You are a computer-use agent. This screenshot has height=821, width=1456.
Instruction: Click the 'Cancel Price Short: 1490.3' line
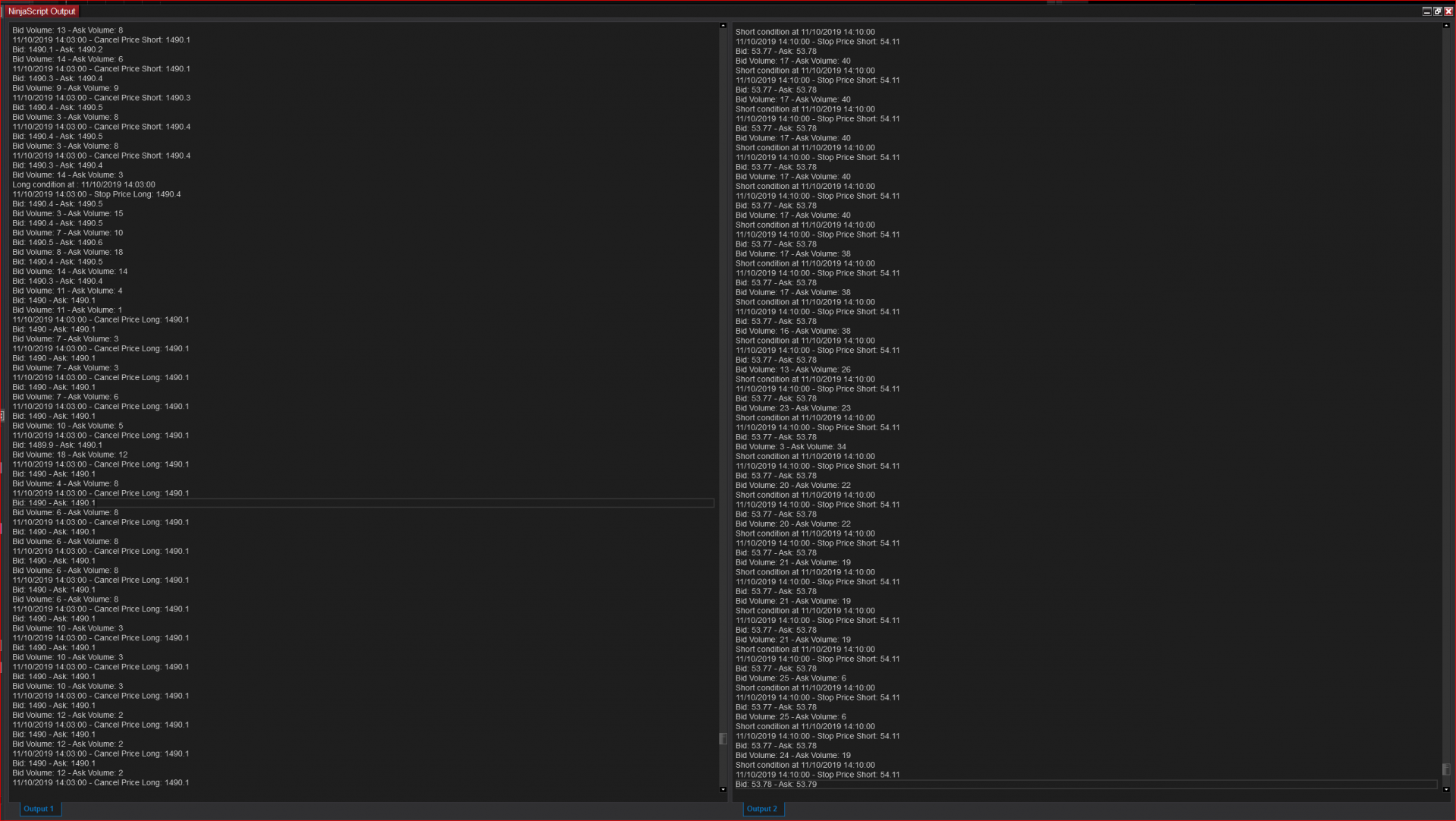[x=101, y=98]
